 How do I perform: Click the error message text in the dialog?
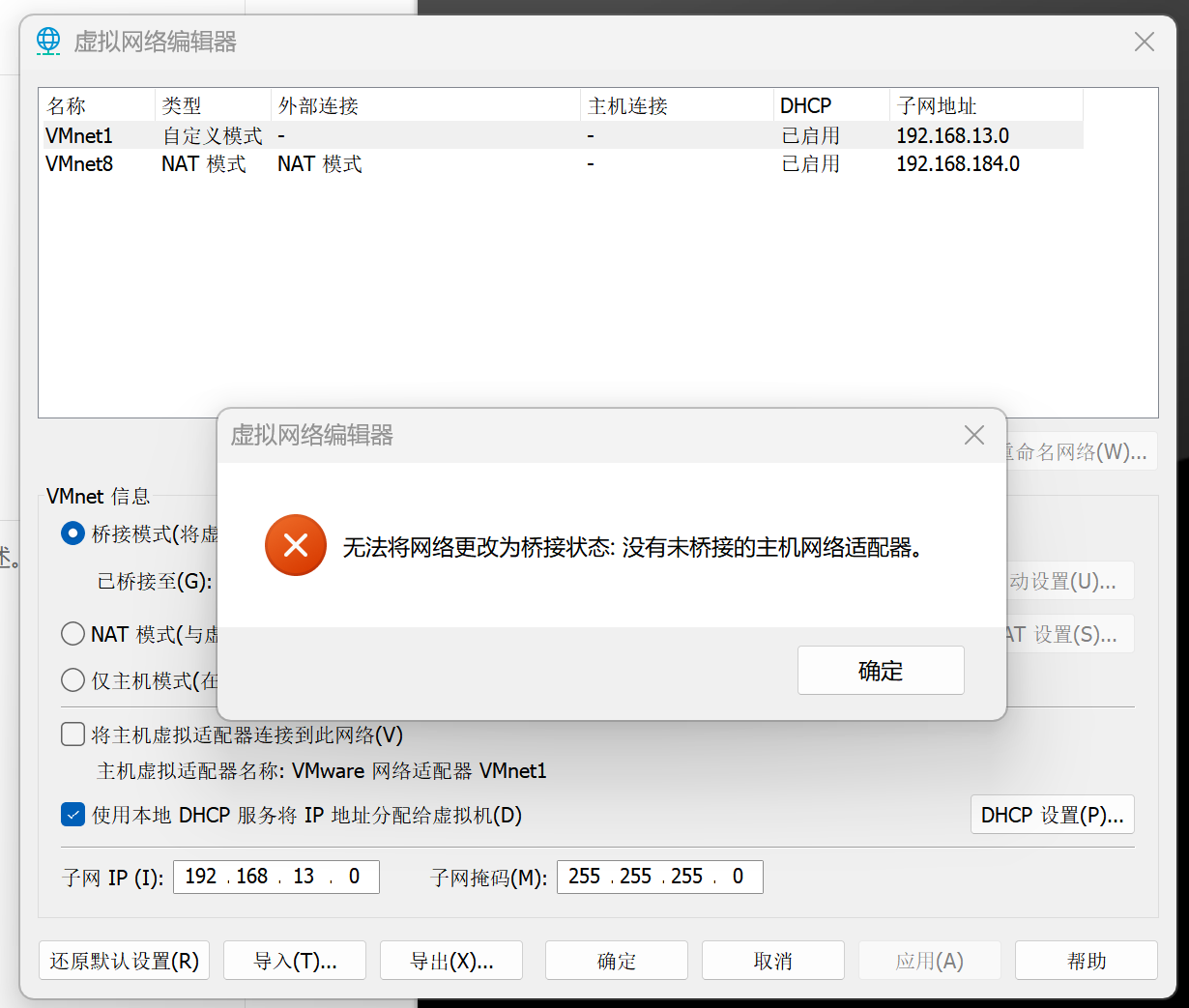coord(635,548)
